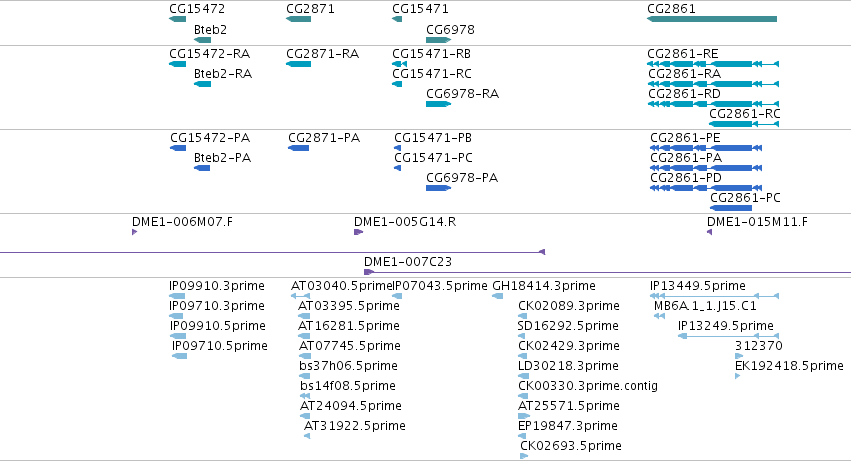Open EST SD16292.5prime
This screenshot has width=851, height=461.
point(568,326)
